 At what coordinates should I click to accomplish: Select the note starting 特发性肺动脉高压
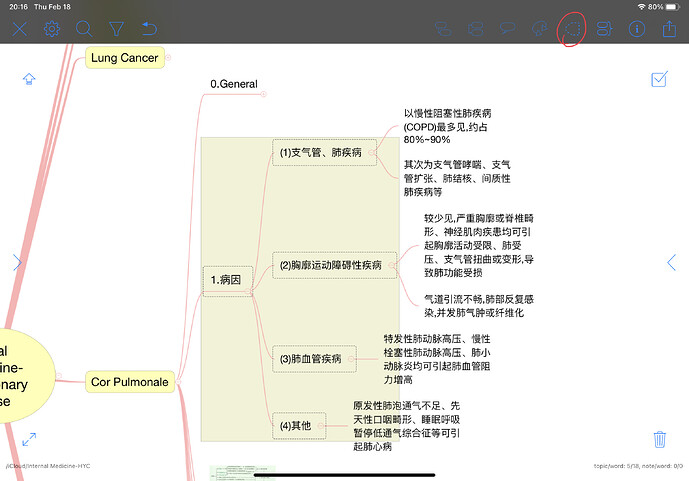coord(437,359)
